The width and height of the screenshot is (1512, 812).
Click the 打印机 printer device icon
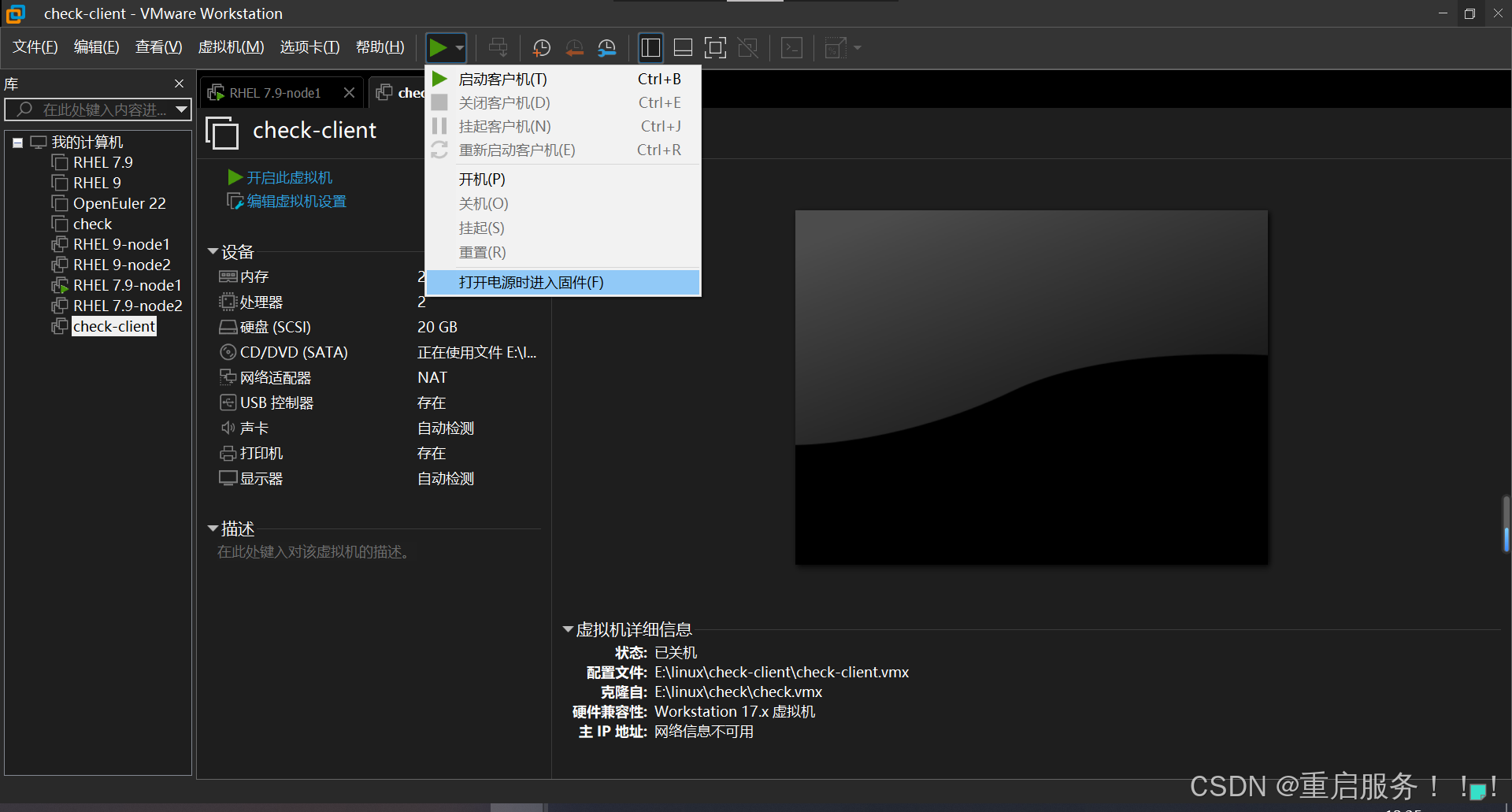click(228, 453)
